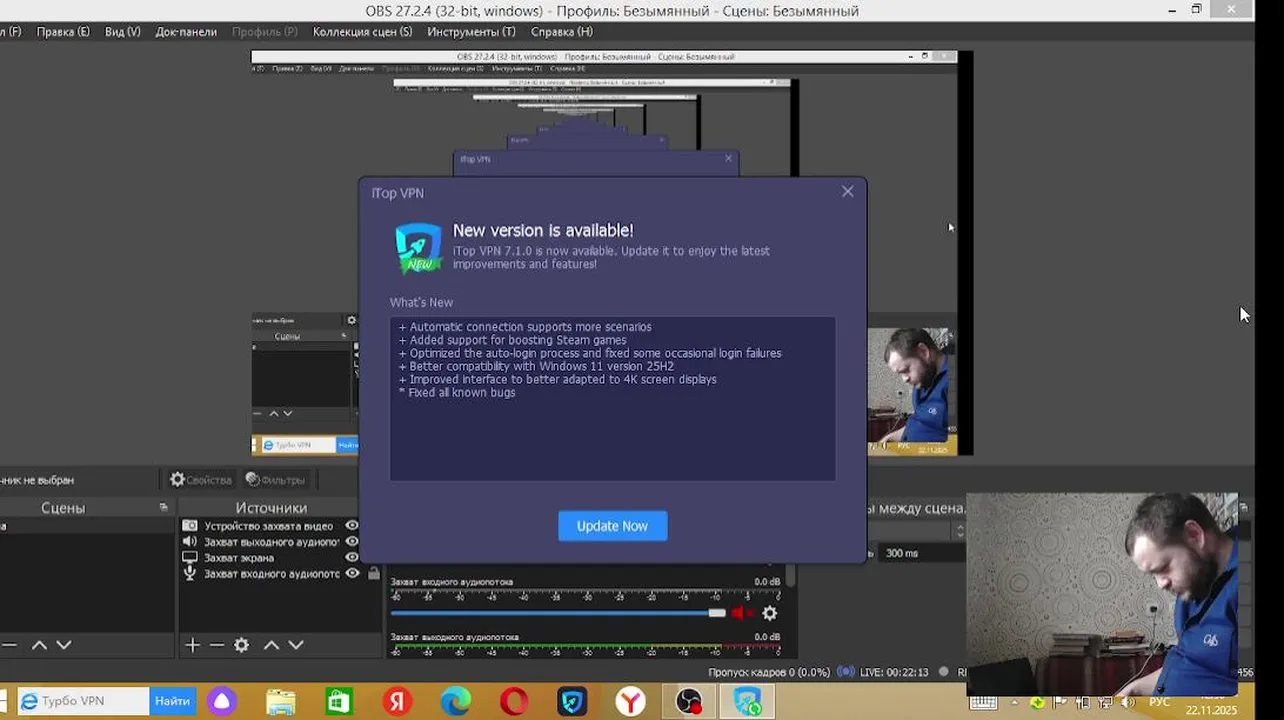Toggle lock on Захват входного аудиопотока source
The height and width of the screenshot is (720, 1284).
click(x=374, y=574)
